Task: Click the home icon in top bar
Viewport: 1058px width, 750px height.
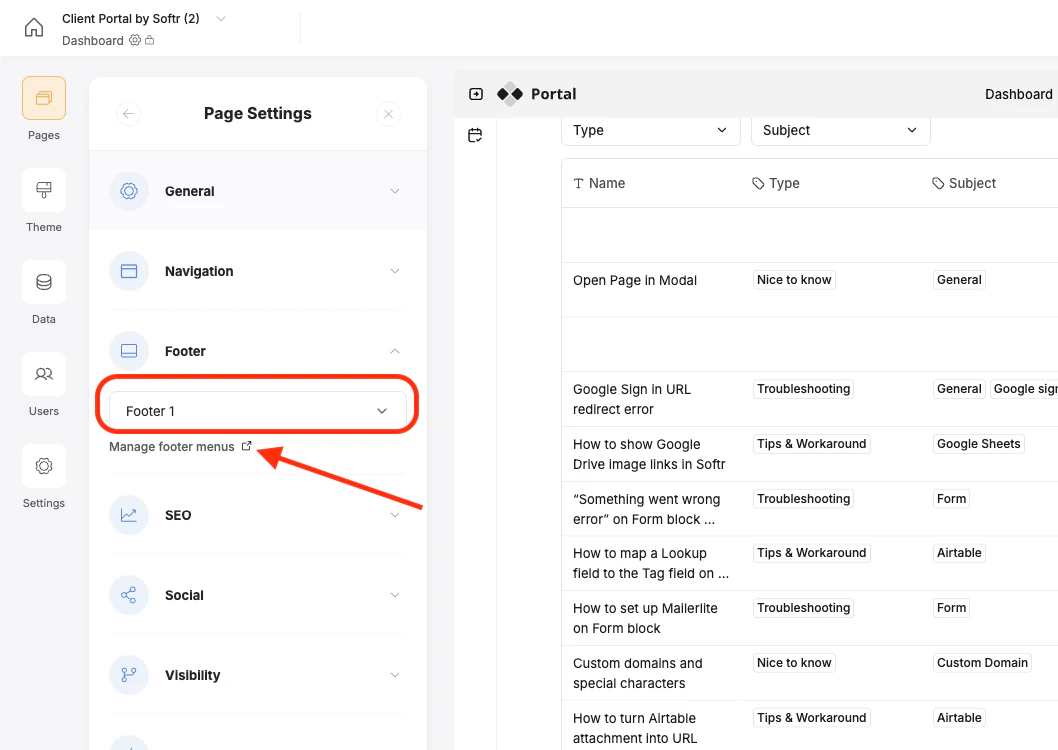Action: click(x=34, y=28)
